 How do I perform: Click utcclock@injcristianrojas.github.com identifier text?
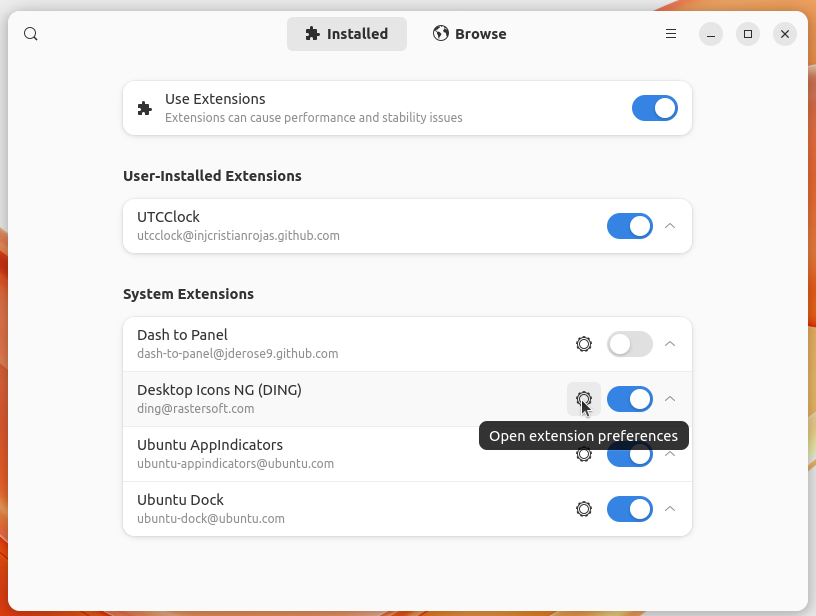(238, 236)
